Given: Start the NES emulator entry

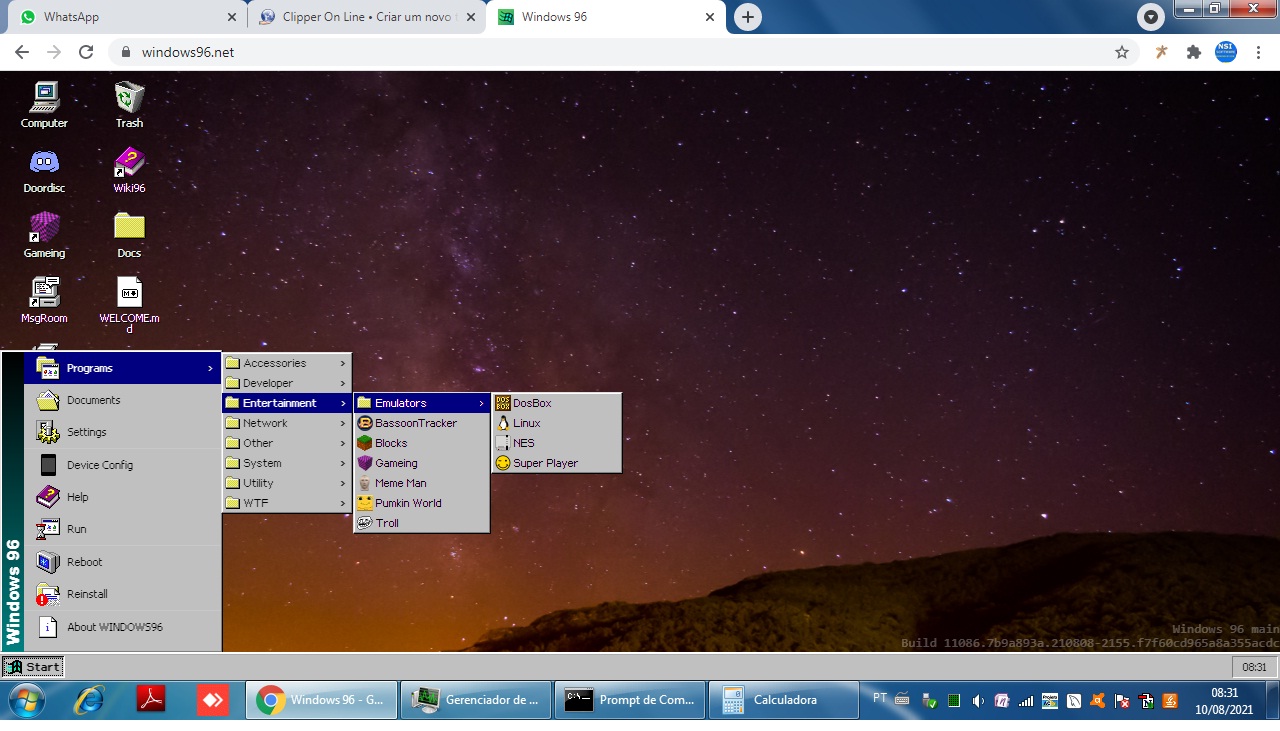Looking at the screenshot, I should tap(557, 443).
